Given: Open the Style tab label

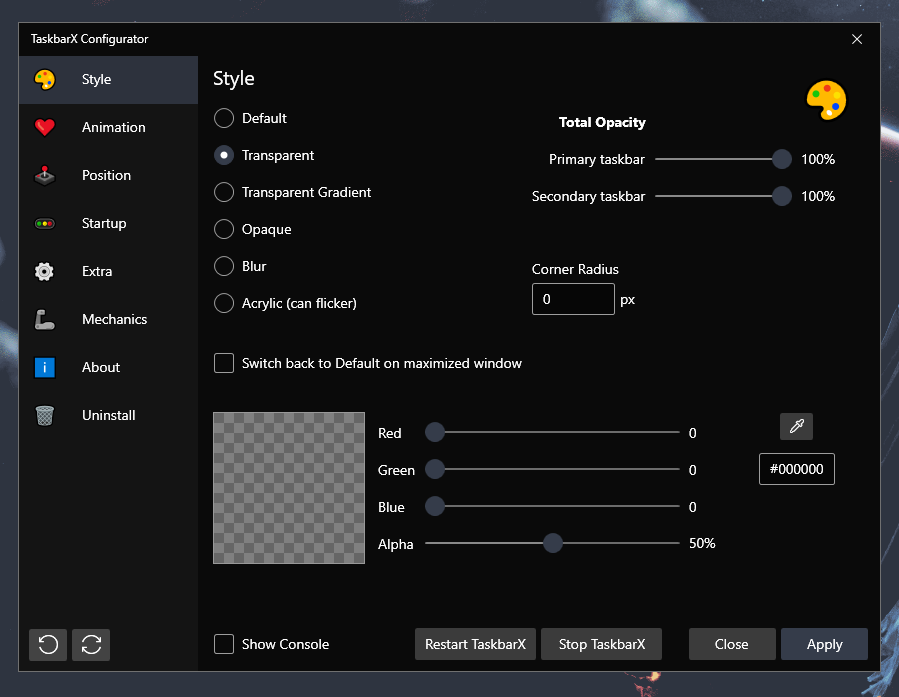Looking at the screenshot, I should 96,79.
